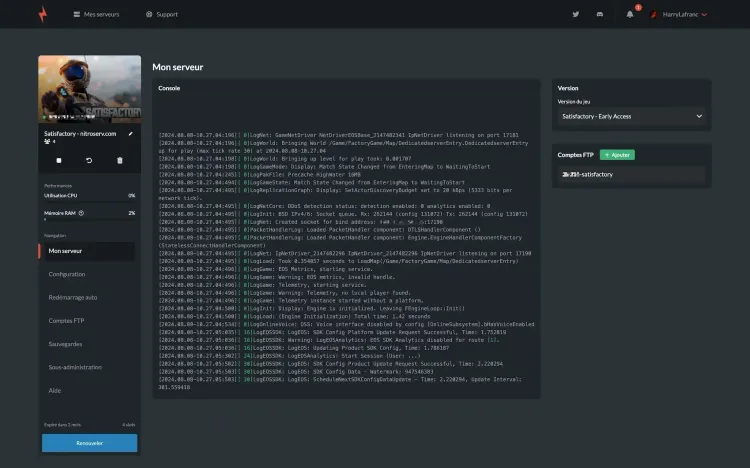Click the Voice interface disabled log line
The height and width of the screenshot is (468, 750).
point(347,324)
